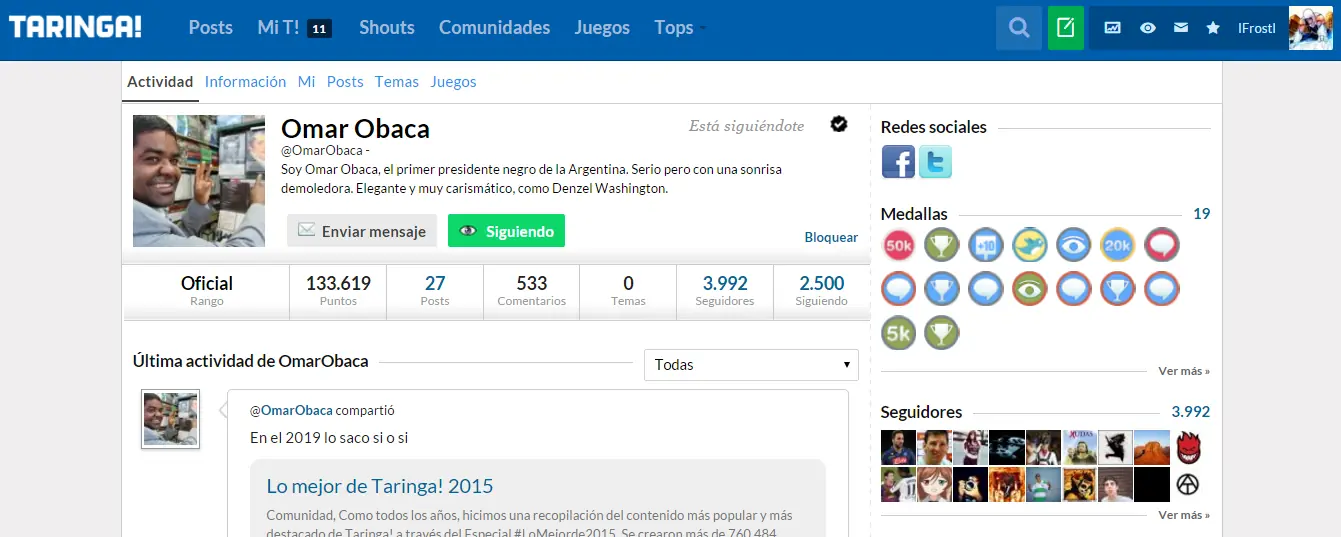Switch to the Mi profile tab

click(306, 82)
